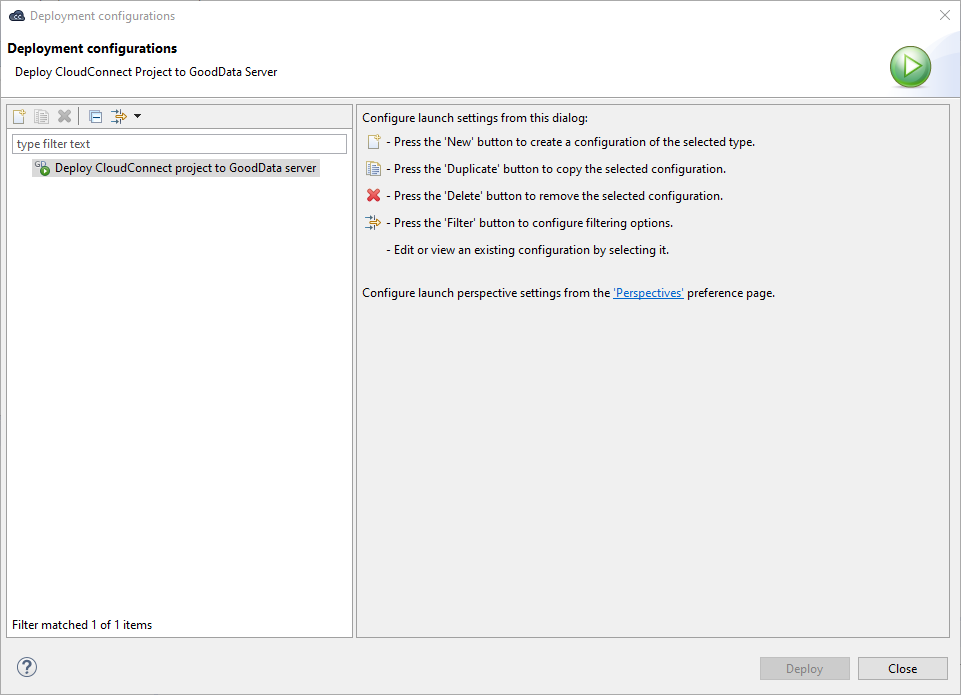Click the Filter icon in instructions
This screenshot has height=695, width=961.
click(x=373, y=222)
